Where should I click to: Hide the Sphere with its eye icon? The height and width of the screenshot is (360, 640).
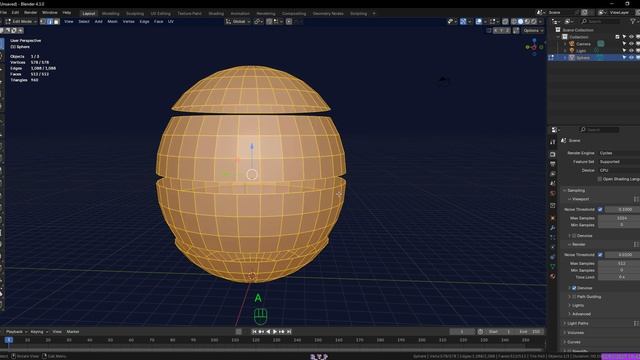(631, 58)
